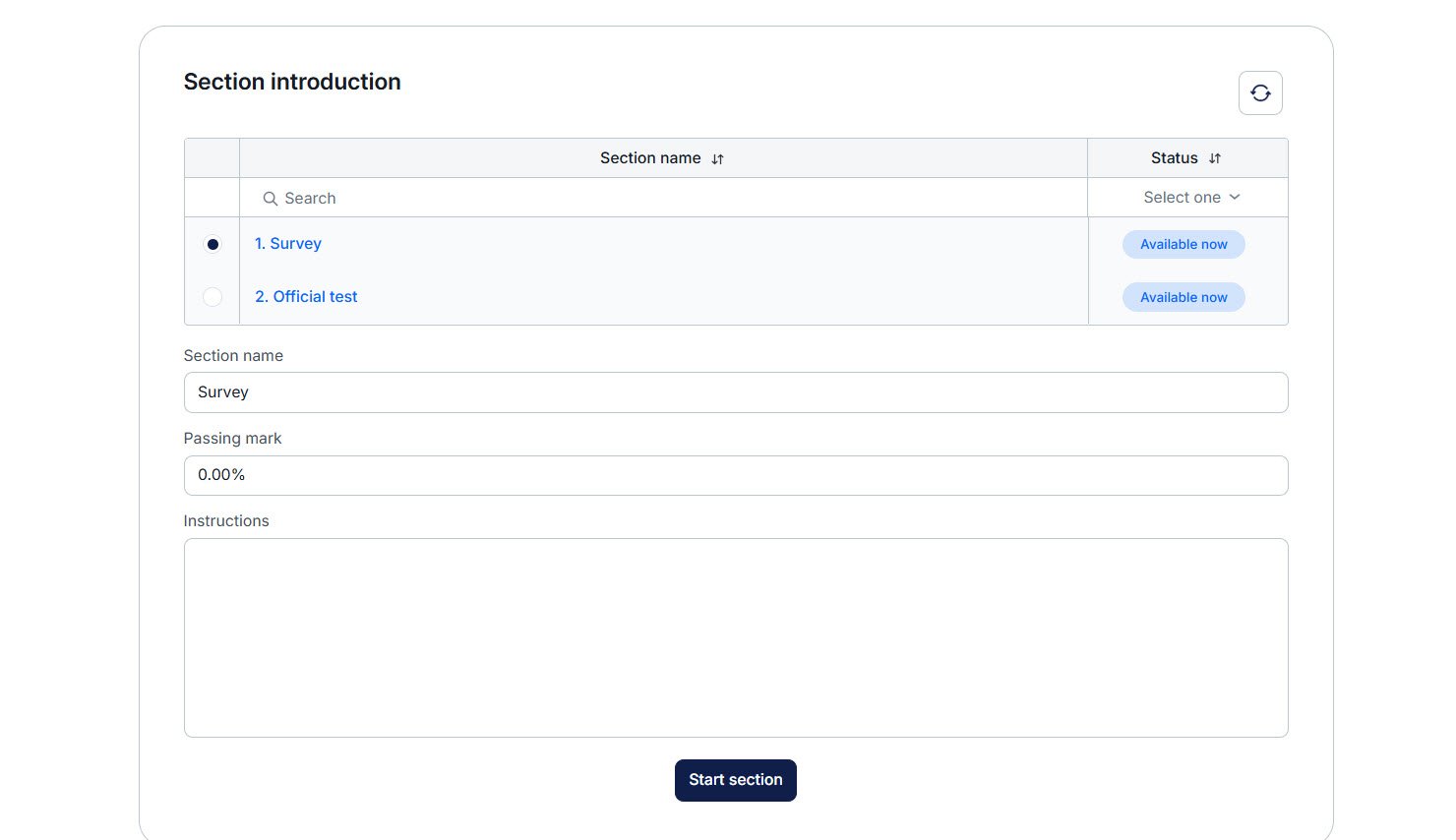Click Available now badge for Survey
This screenshot has height=840, width=1456.
1183,245
